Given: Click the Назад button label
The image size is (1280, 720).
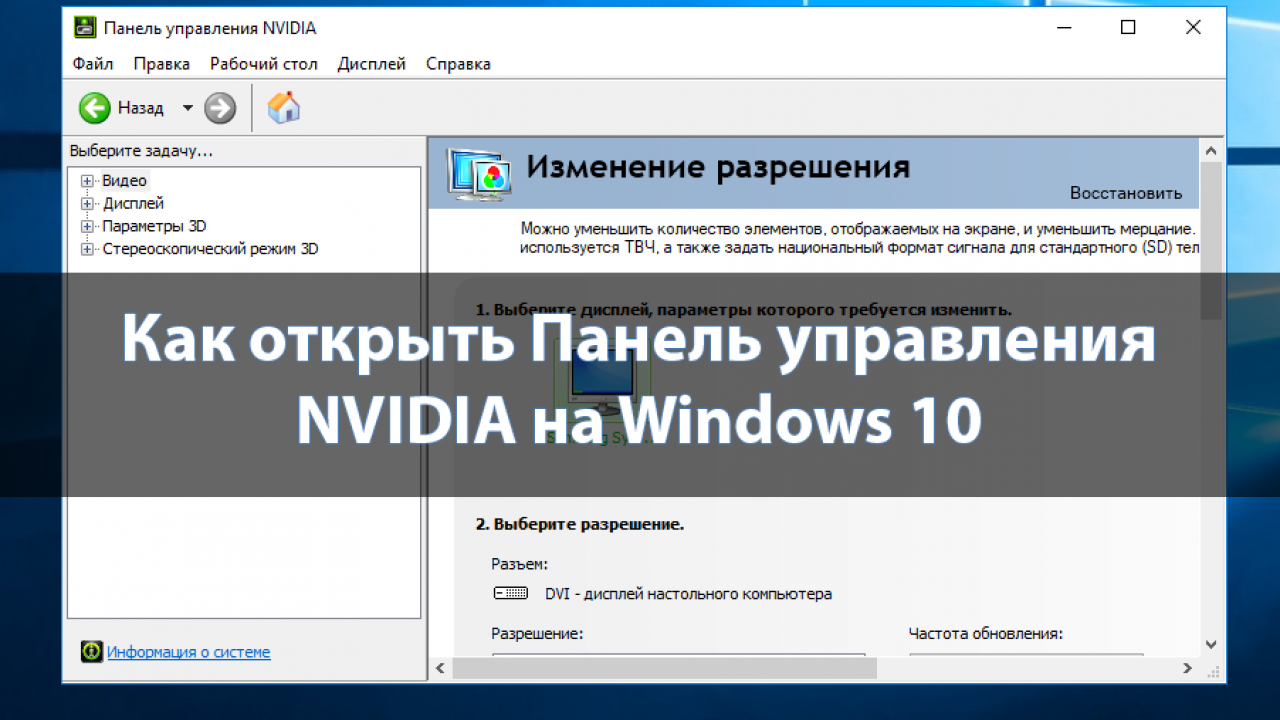Looking at the screenshot, I should [141, 108].
